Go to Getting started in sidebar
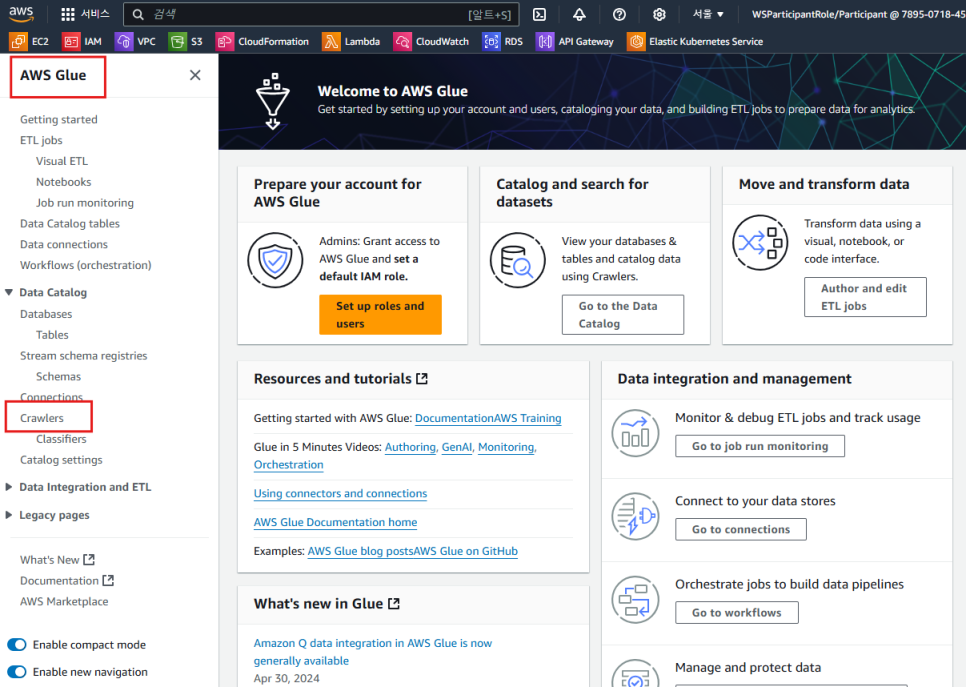Image resolution: width=966 pixels, height=687 pixels. pyautogui.click(x=59, y=119)
